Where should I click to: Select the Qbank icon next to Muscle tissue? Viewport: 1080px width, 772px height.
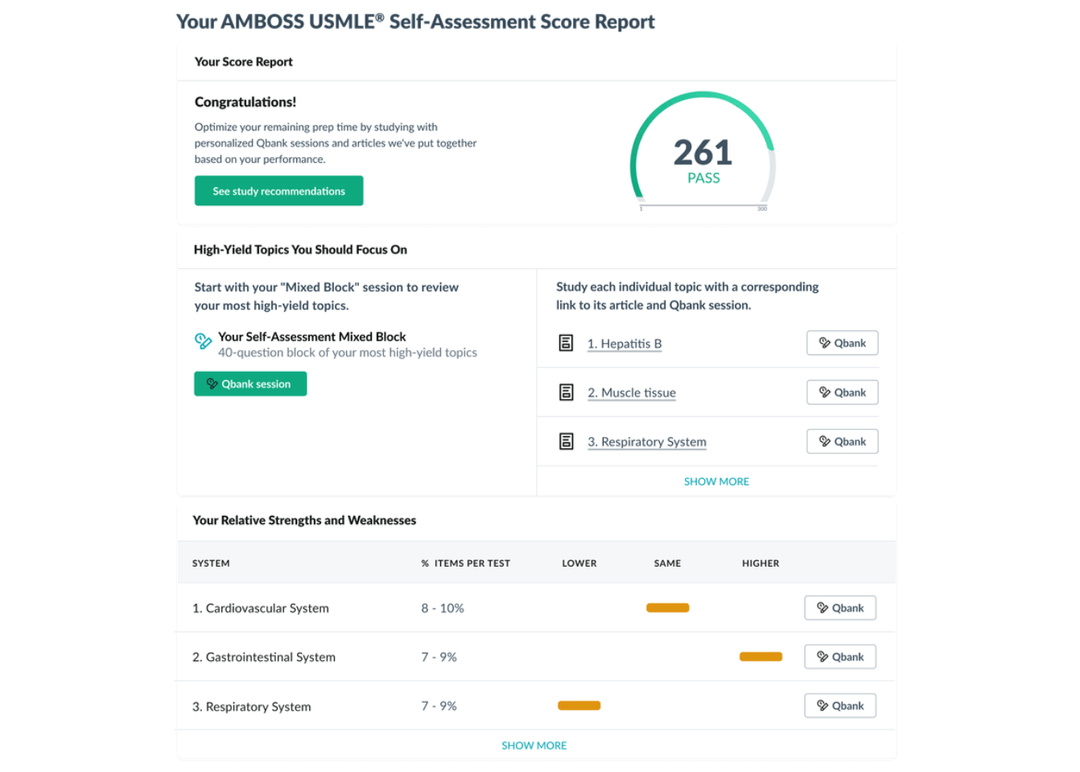(827, 391)
